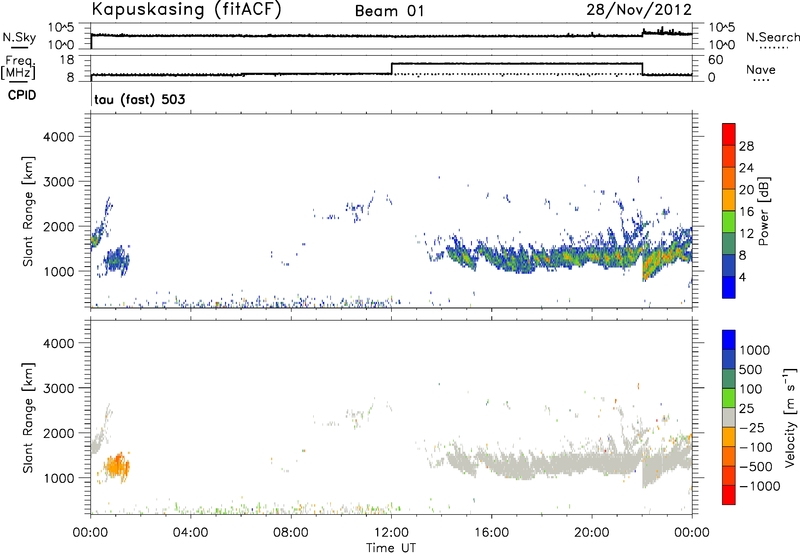800x554 pixels.
Task: Click the '4' power colour bar label
Action: (x=743, y=277)
